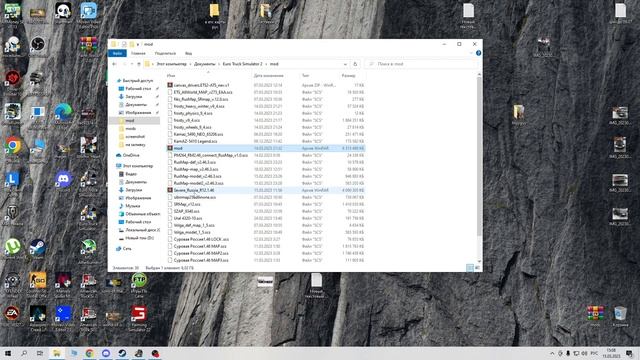Open Локальный диск in navigation pane

[142, 230]
